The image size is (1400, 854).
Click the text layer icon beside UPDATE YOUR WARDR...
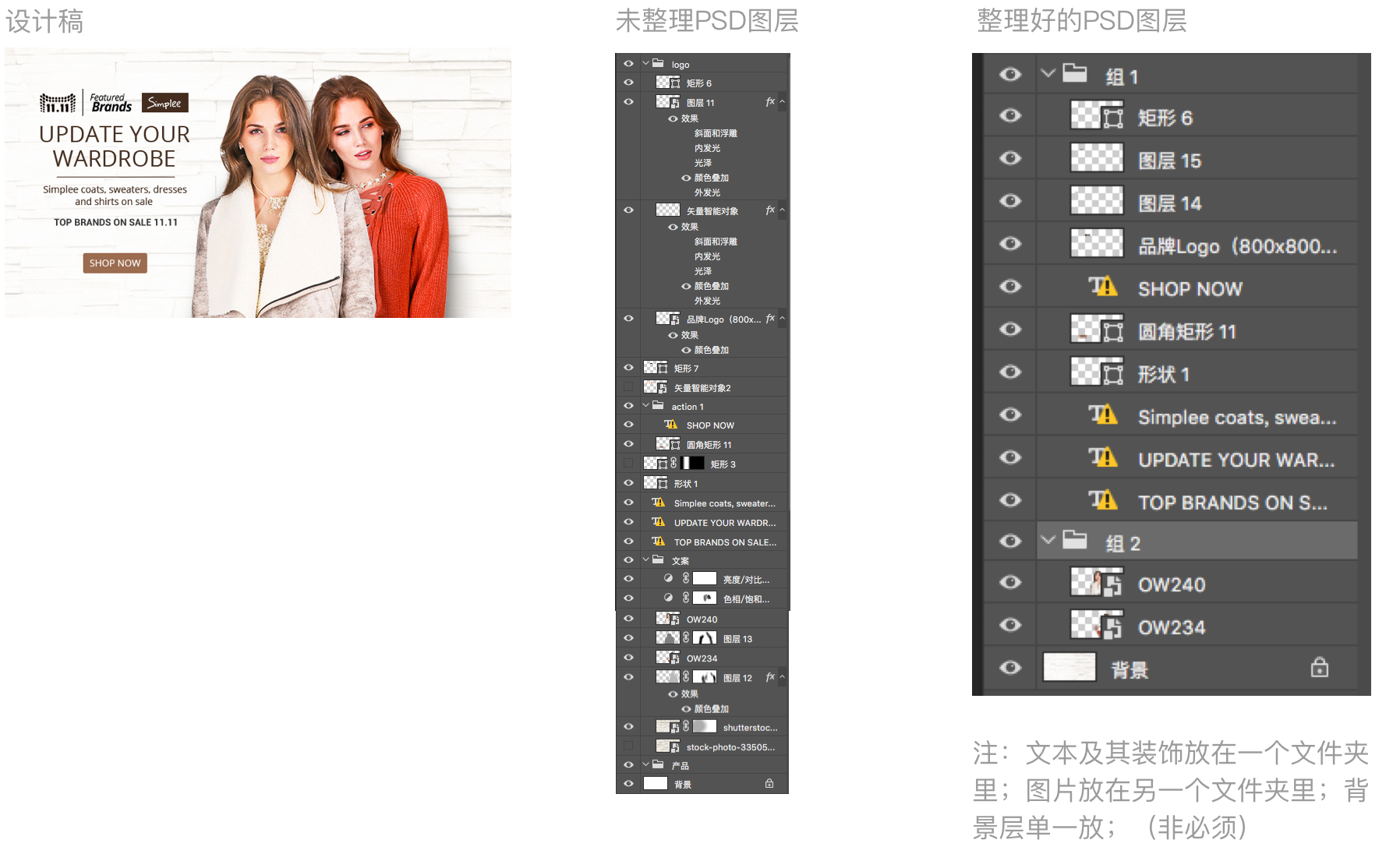tap(659, 522)
